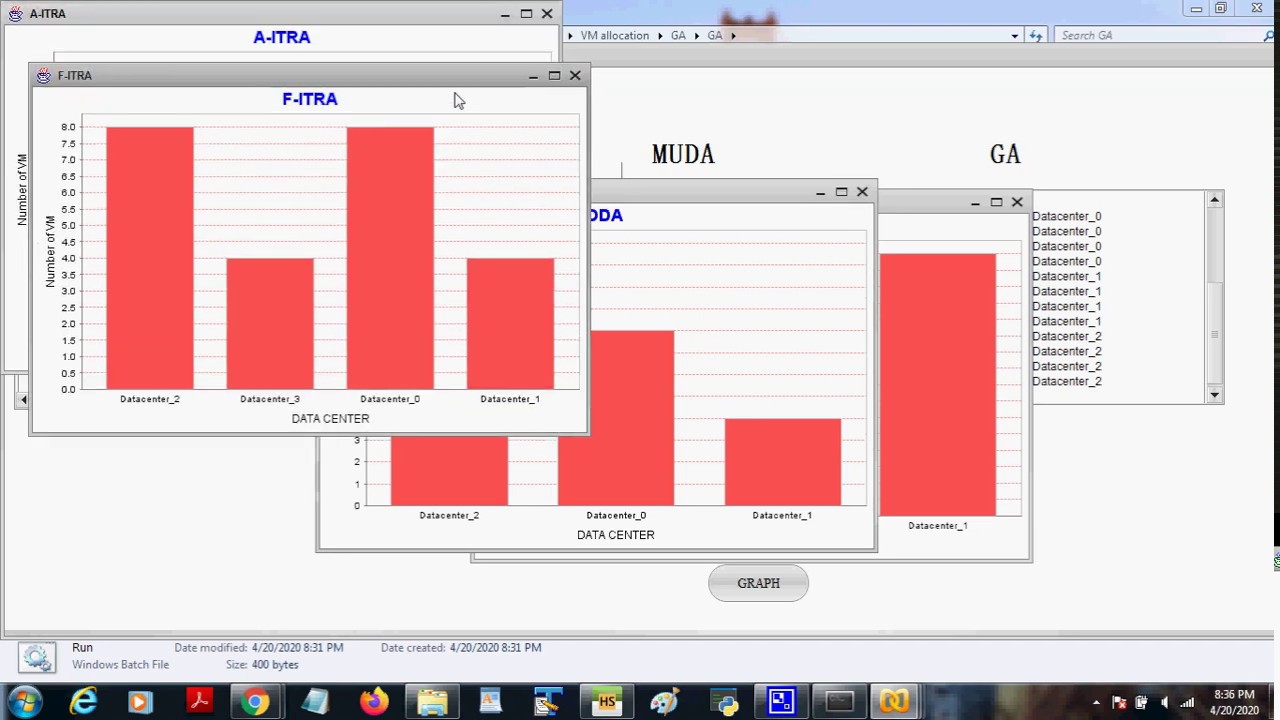Select last Datacenter_2 entry in GA list
This screenshot has height=720, width=1280.
coord(1066,381)
